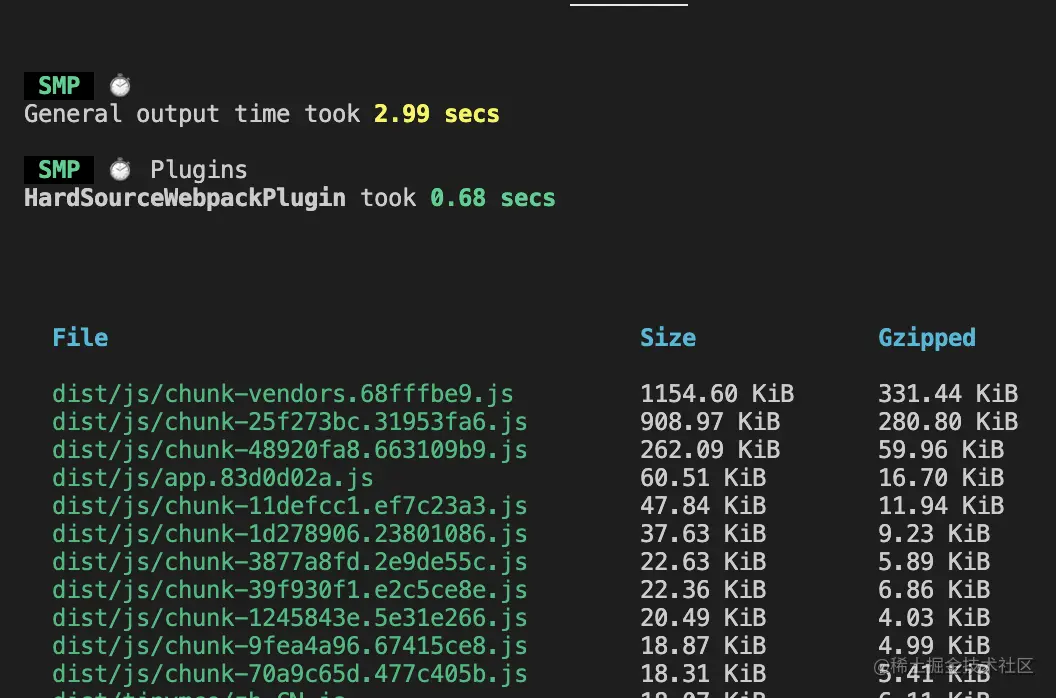The width and height of the screenshot is (1056, 698).
Task: Select the File column header
Action: (80, 338)
